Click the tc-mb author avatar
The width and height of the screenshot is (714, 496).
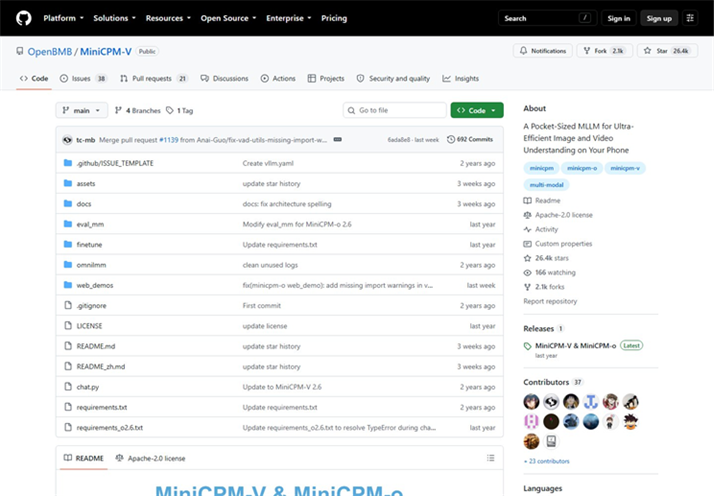tap(67, 140)
